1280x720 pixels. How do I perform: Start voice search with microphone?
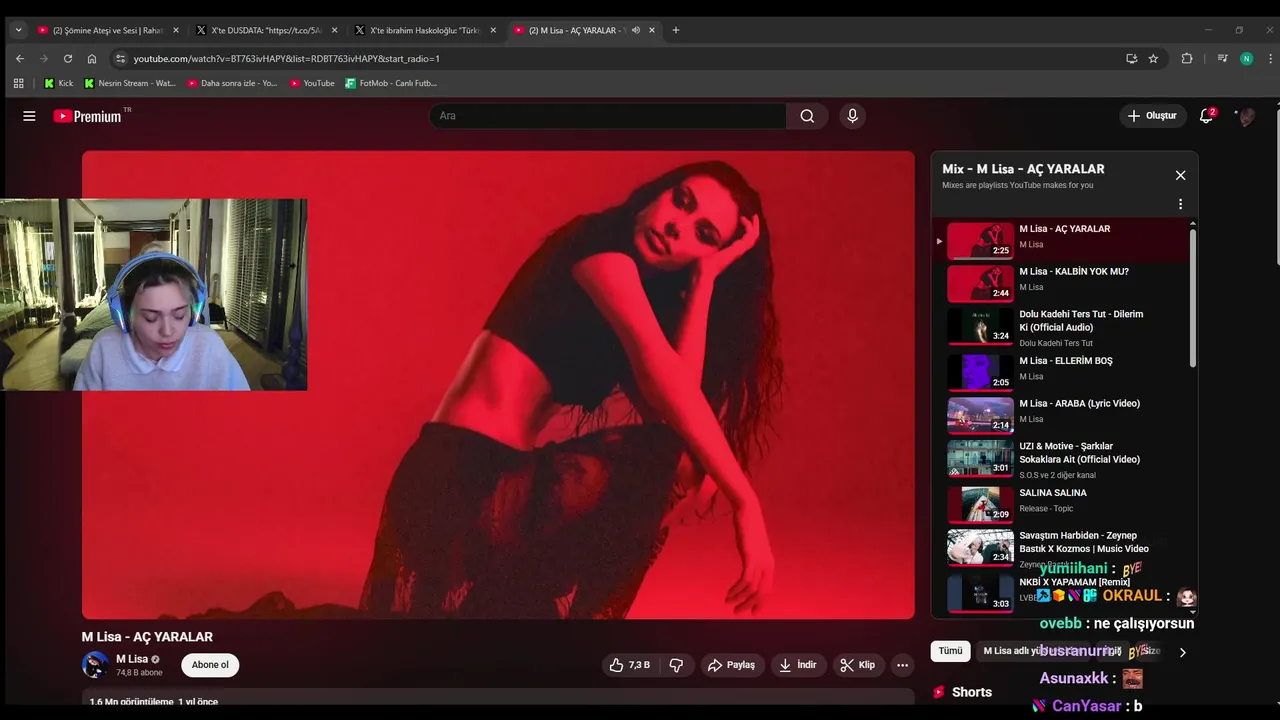click(852, 116)
